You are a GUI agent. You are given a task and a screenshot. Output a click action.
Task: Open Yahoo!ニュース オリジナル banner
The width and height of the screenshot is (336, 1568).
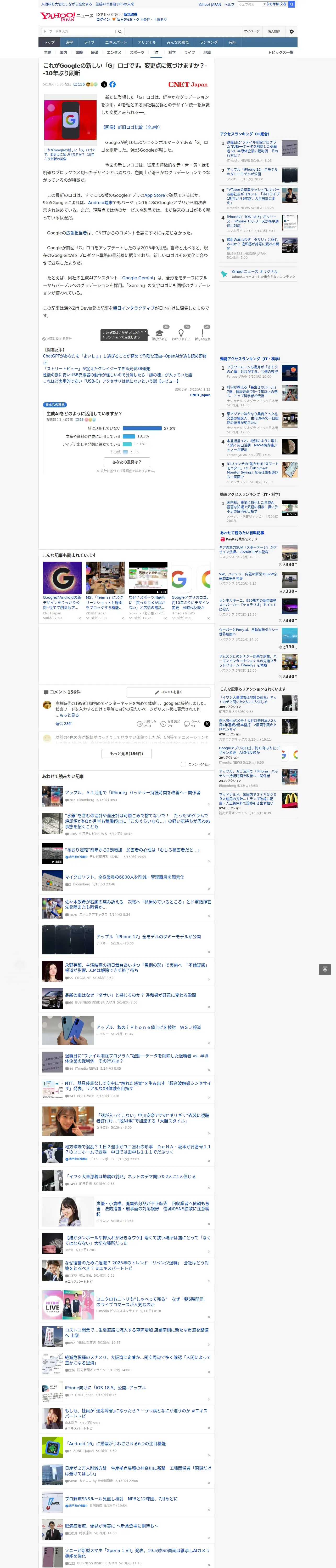[259, 274]
